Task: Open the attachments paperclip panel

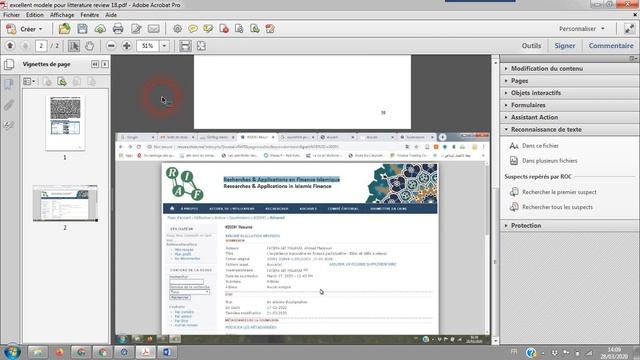Action: click(x=9, y=105)
